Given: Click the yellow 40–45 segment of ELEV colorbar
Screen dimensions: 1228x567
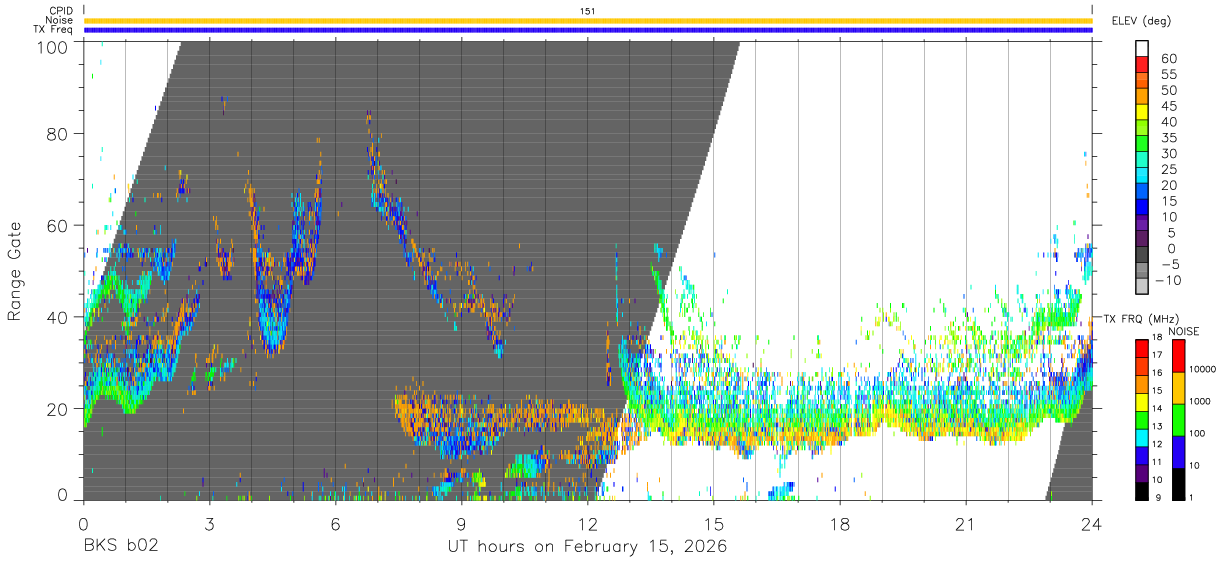Looking at the screenshot, I should (x=1142, y=113).
